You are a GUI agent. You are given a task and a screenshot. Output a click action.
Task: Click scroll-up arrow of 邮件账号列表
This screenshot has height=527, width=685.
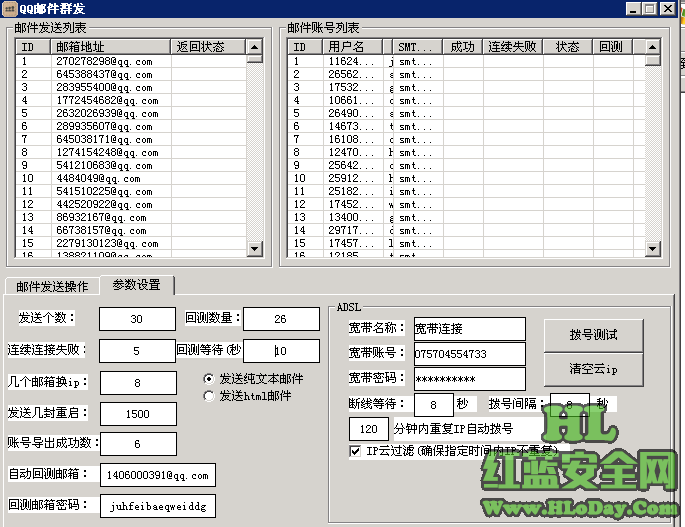(x=652, y=47)
